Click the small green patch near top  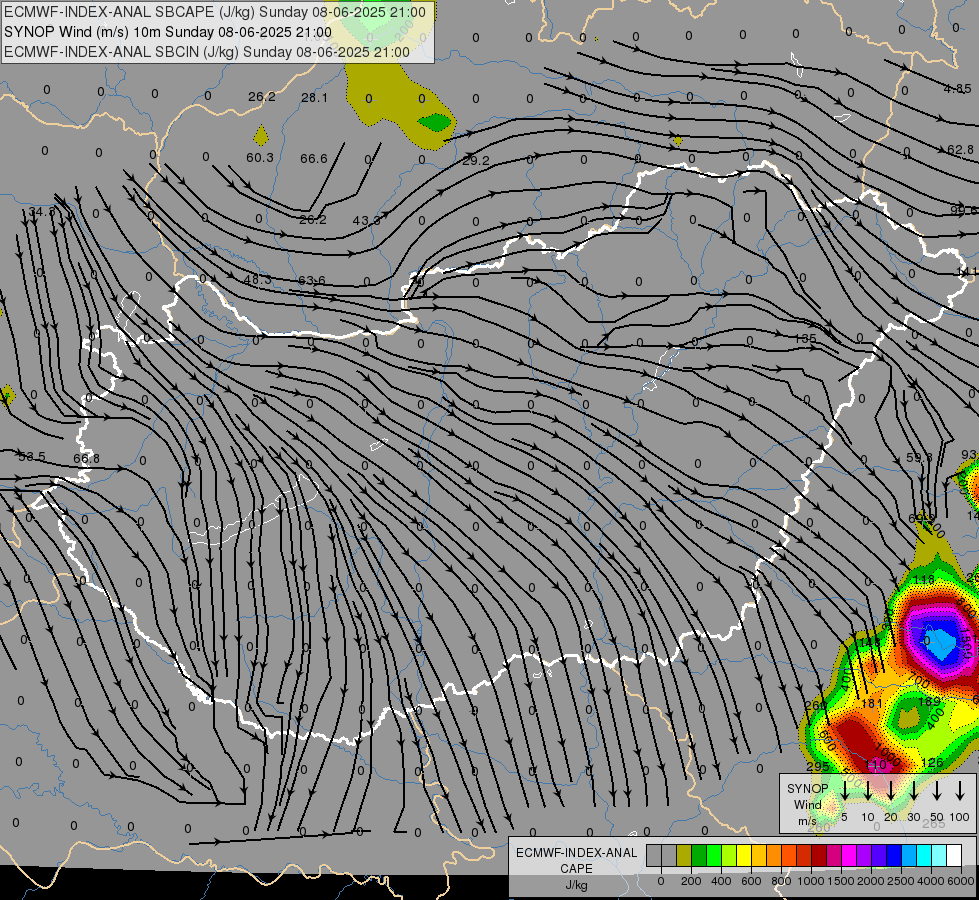pyautogui.click(x=435, y=122)
